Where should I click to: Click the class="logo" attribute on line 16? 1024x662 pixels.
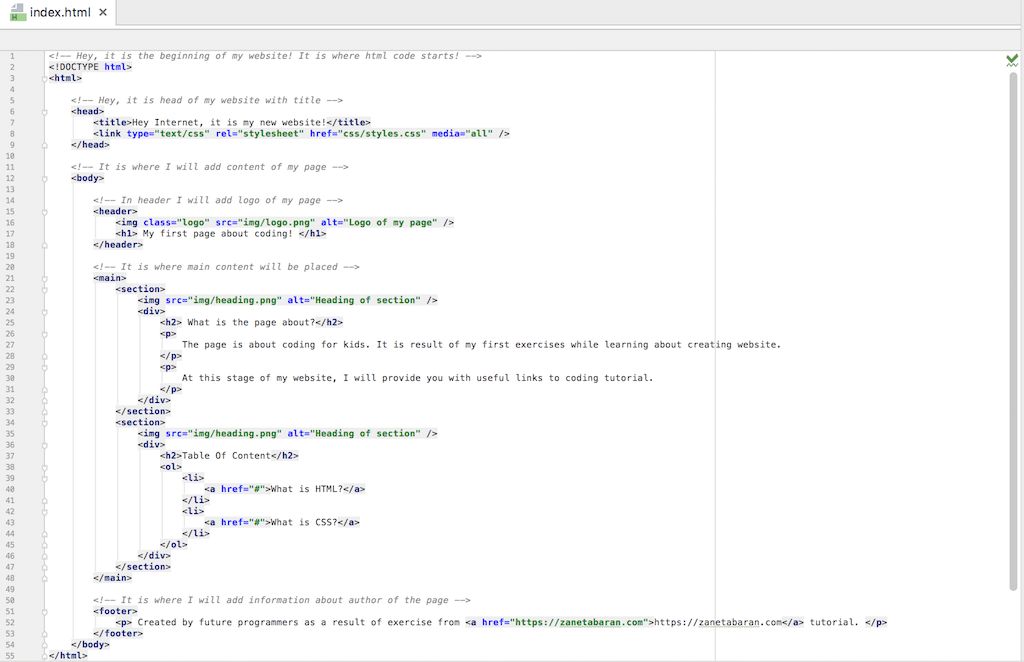point(176,223)
